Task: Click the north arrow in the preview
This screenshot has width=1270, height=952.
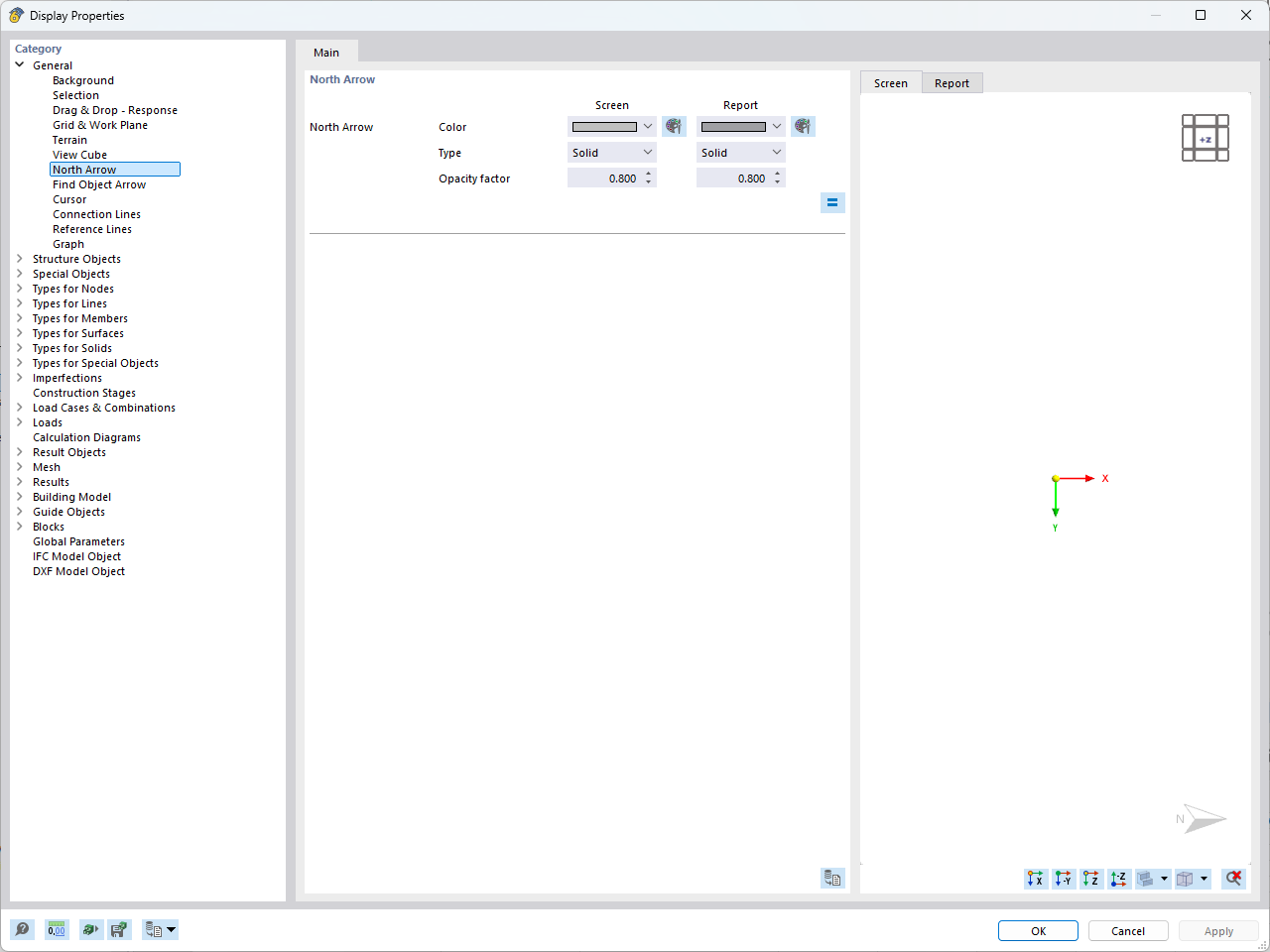Action: 1202,818
